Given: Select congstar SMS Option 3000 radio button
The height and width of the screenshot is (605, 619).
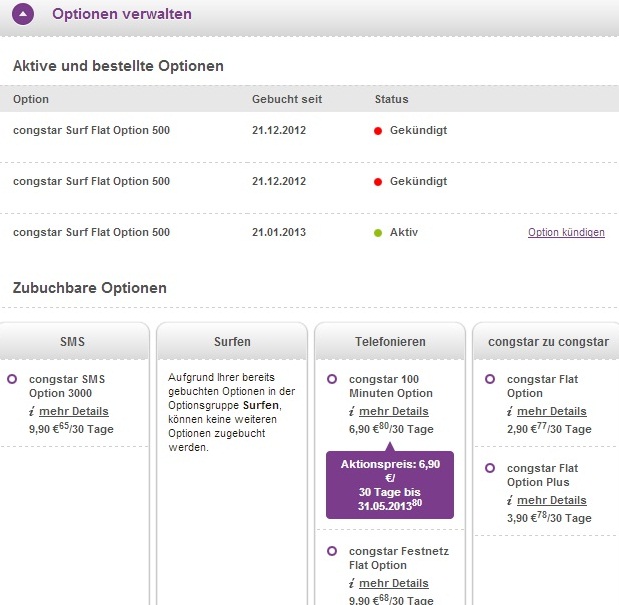Looking at the screenshot, I should 12,380.
